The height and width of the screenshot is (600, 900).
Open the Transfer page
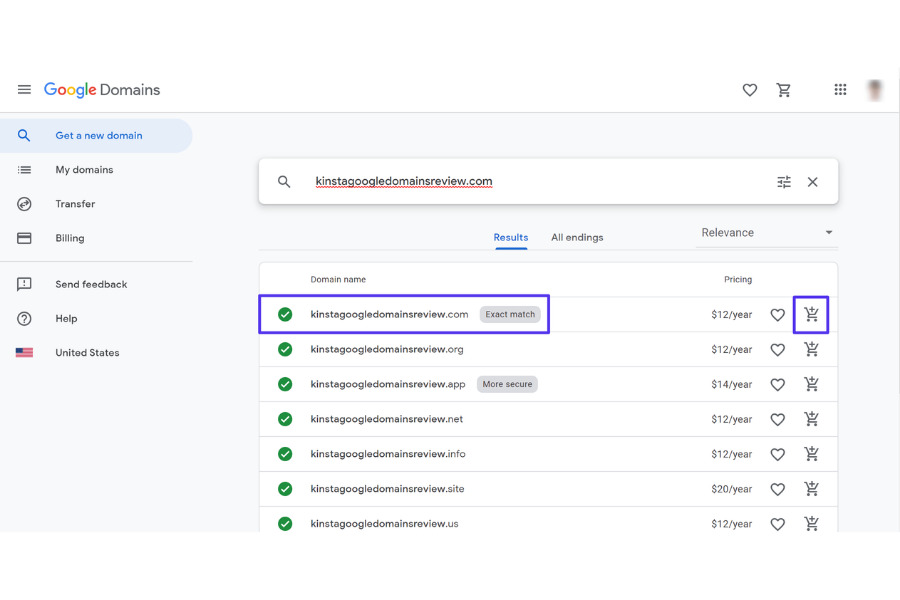click(75, 204)
